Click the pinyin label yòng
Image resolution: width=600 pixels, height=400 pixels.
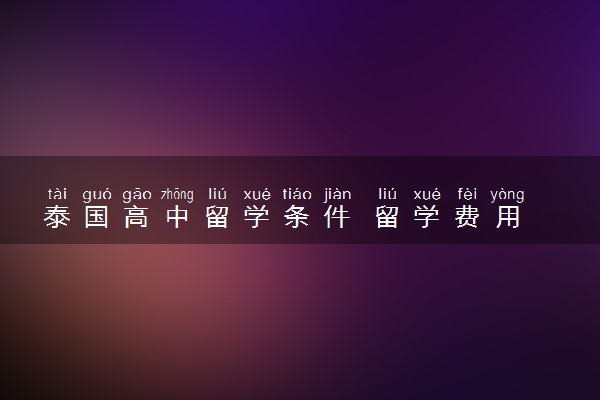pyautogui.click(x=507, y=195)
